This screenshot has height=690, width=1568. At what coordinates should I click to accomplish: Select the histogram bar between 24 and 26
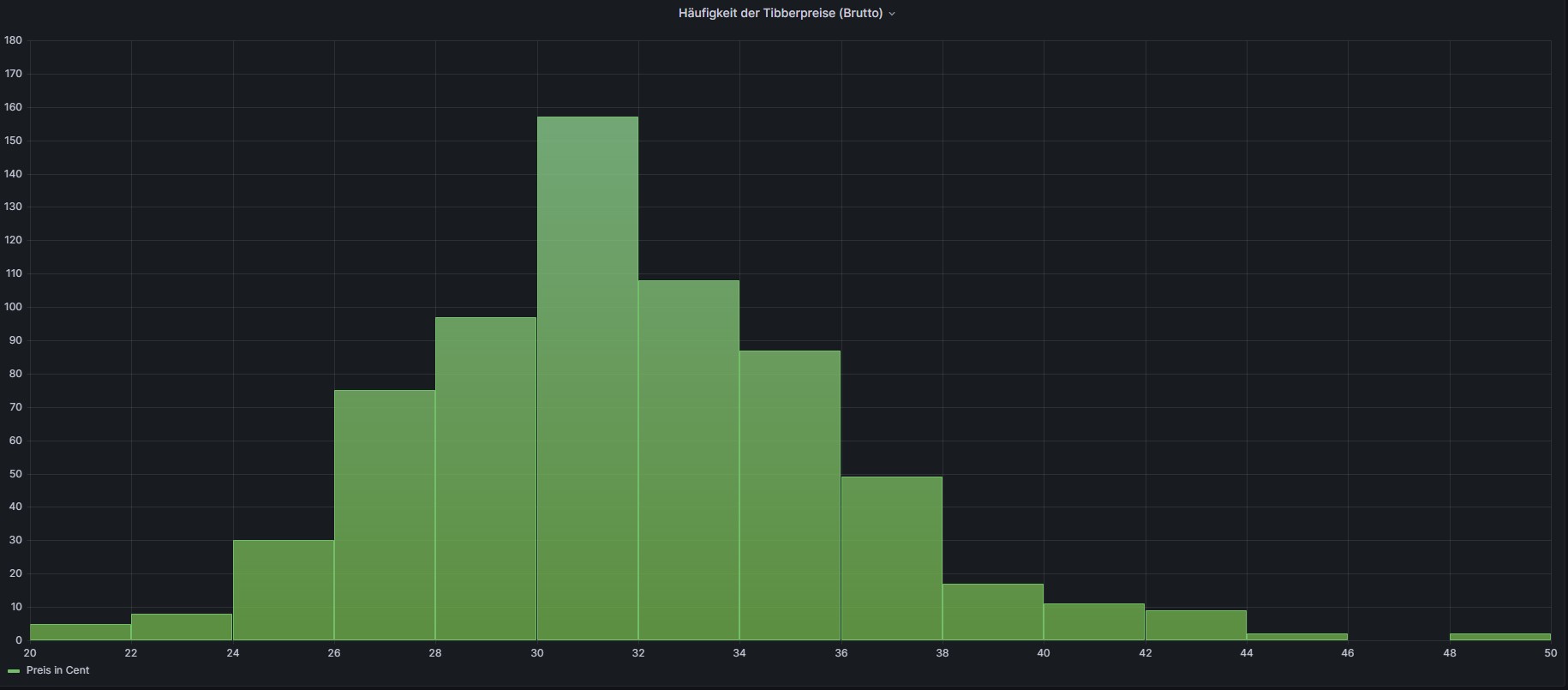[x=284, y=590]
